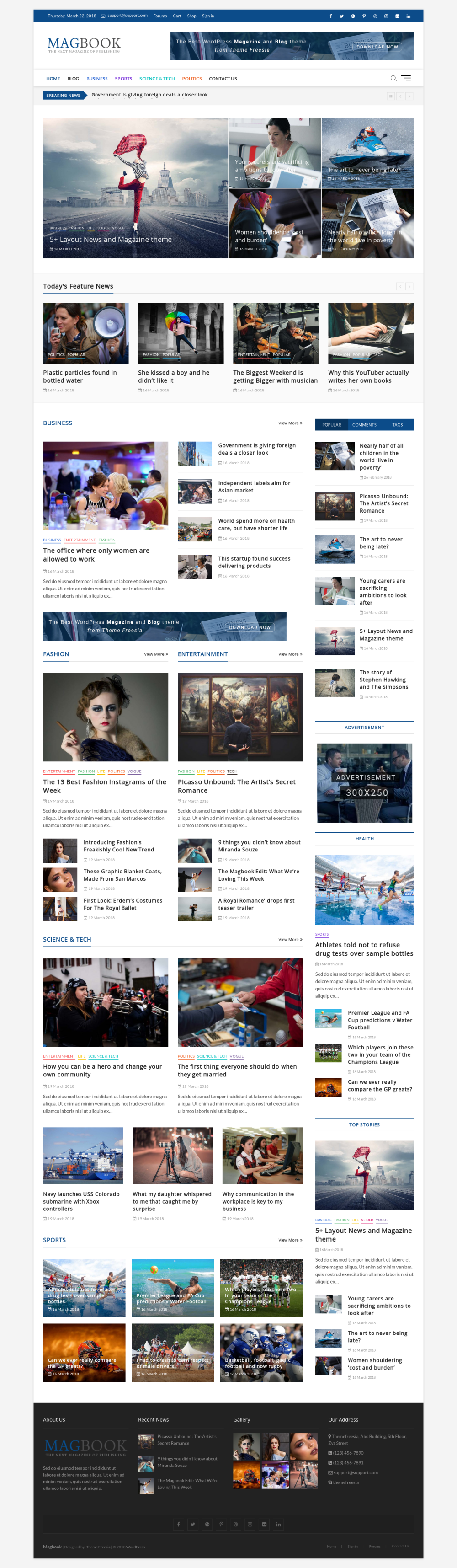Open the Theme Freesia link in the footer

pos(98,1547)
